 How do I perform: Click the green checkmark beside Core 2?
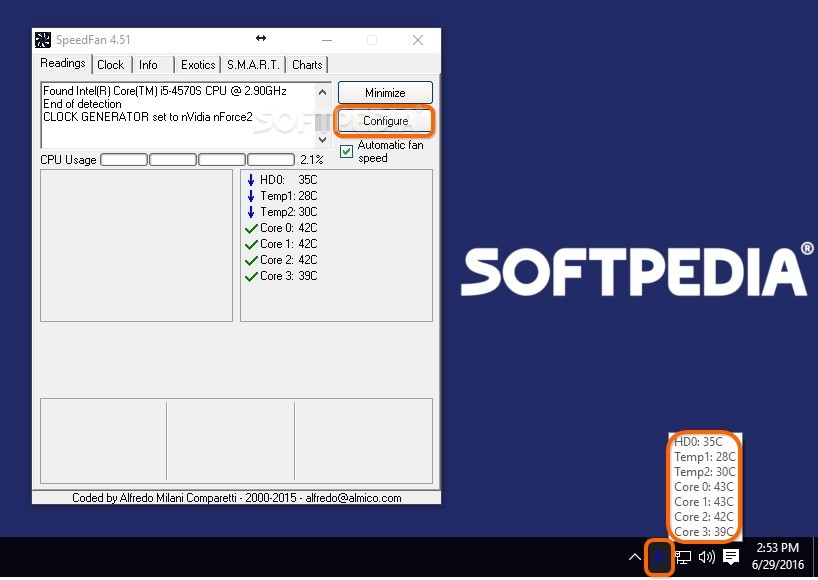[x=253, y=260]
